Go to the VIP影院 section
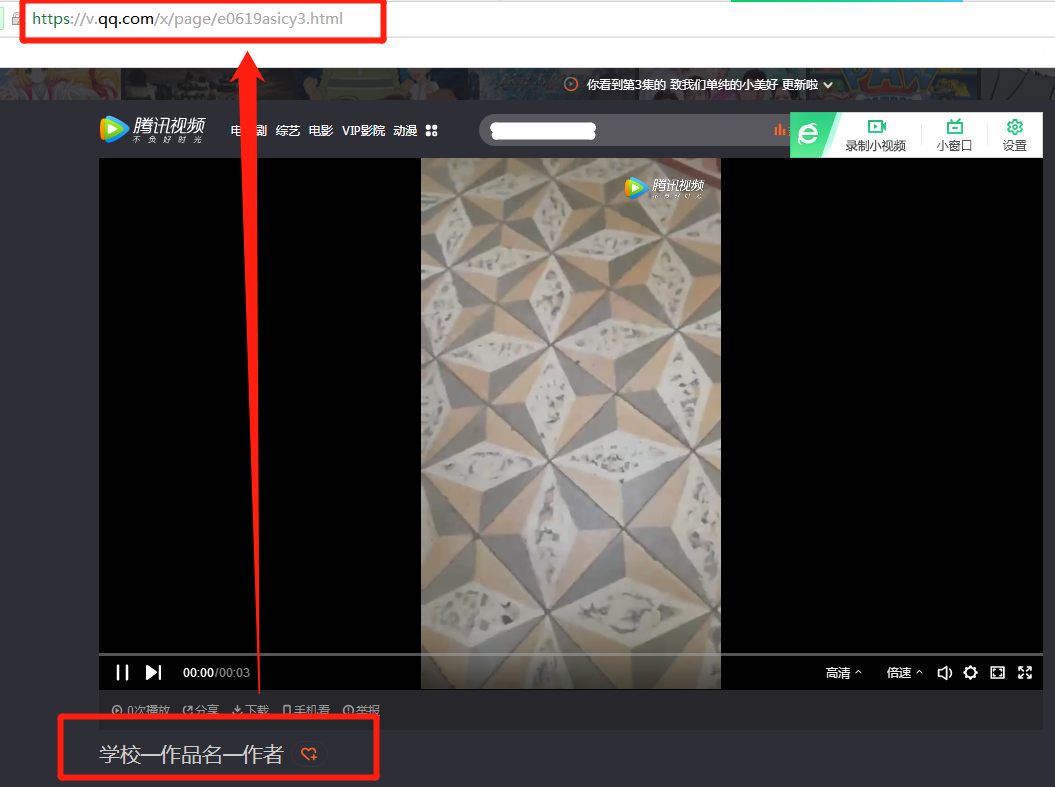 pos(363,131)
